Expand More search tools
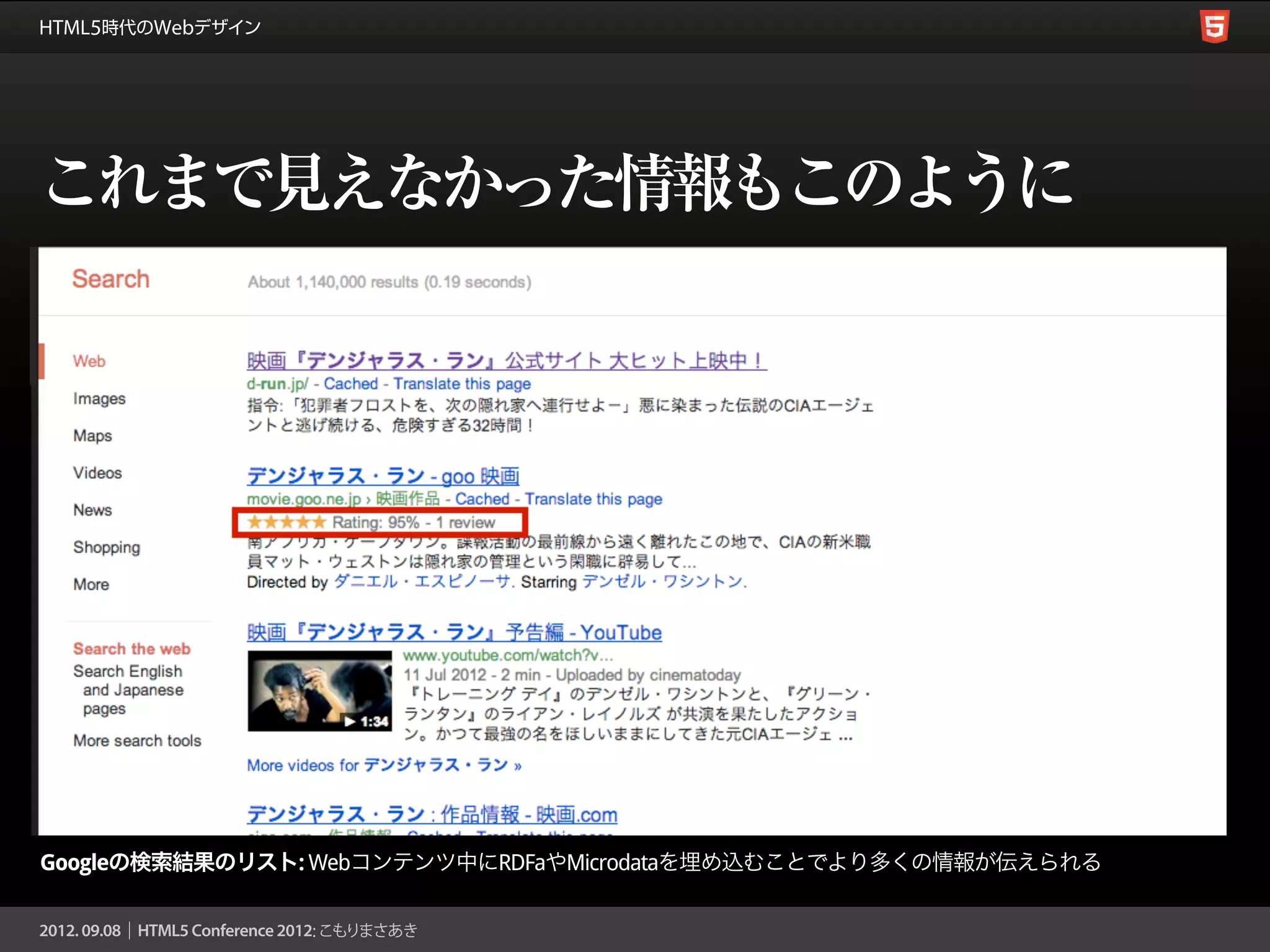This screenshot has height=952, width=1270. pyautogui.click(x=137, y=741)
